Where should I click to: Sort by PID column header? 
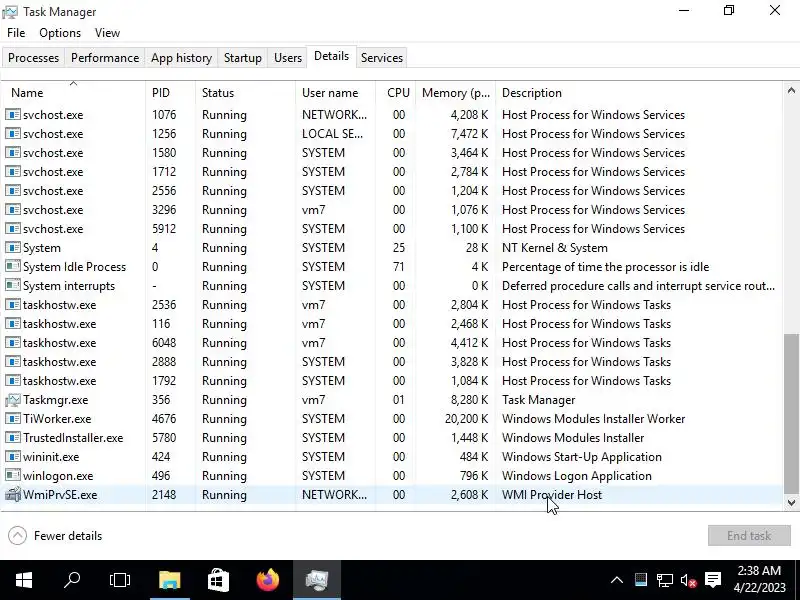click(170, 93)
